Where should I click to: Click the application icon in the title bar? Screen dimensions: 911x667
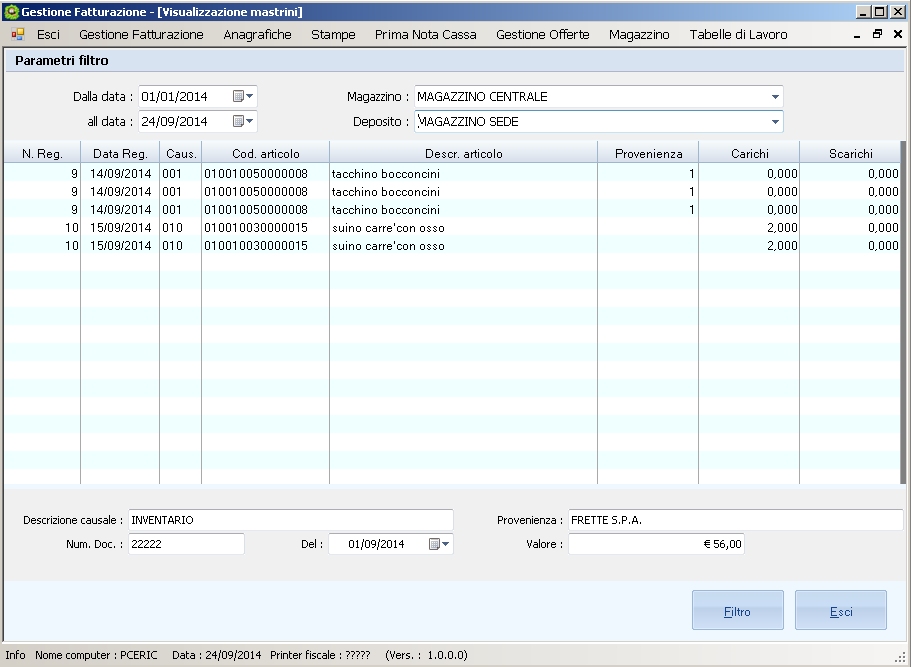[11, 12]
